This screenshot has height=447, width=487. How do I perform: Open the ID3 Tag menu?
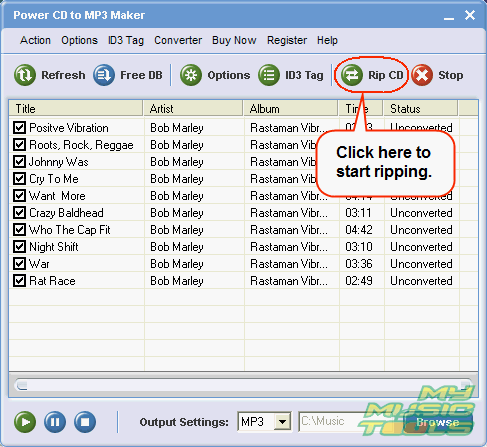(x=126, y=40)
